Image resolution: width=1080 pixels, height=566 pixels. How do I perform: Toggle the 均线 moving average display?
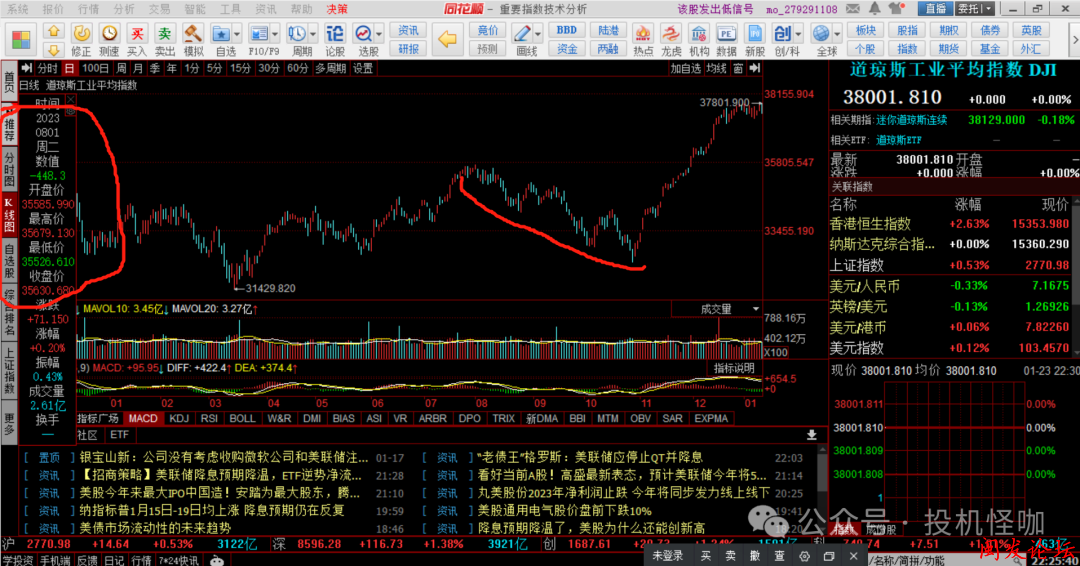tap(716, 68)
